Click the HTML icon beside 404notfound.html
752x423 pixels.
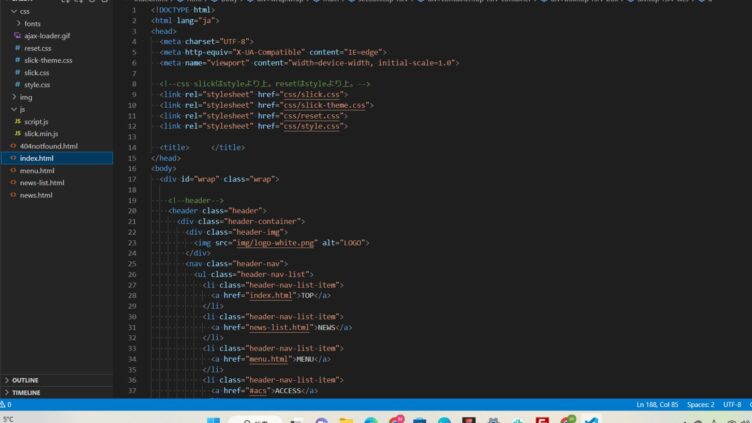pyautogui.click(x=12, y=146)
